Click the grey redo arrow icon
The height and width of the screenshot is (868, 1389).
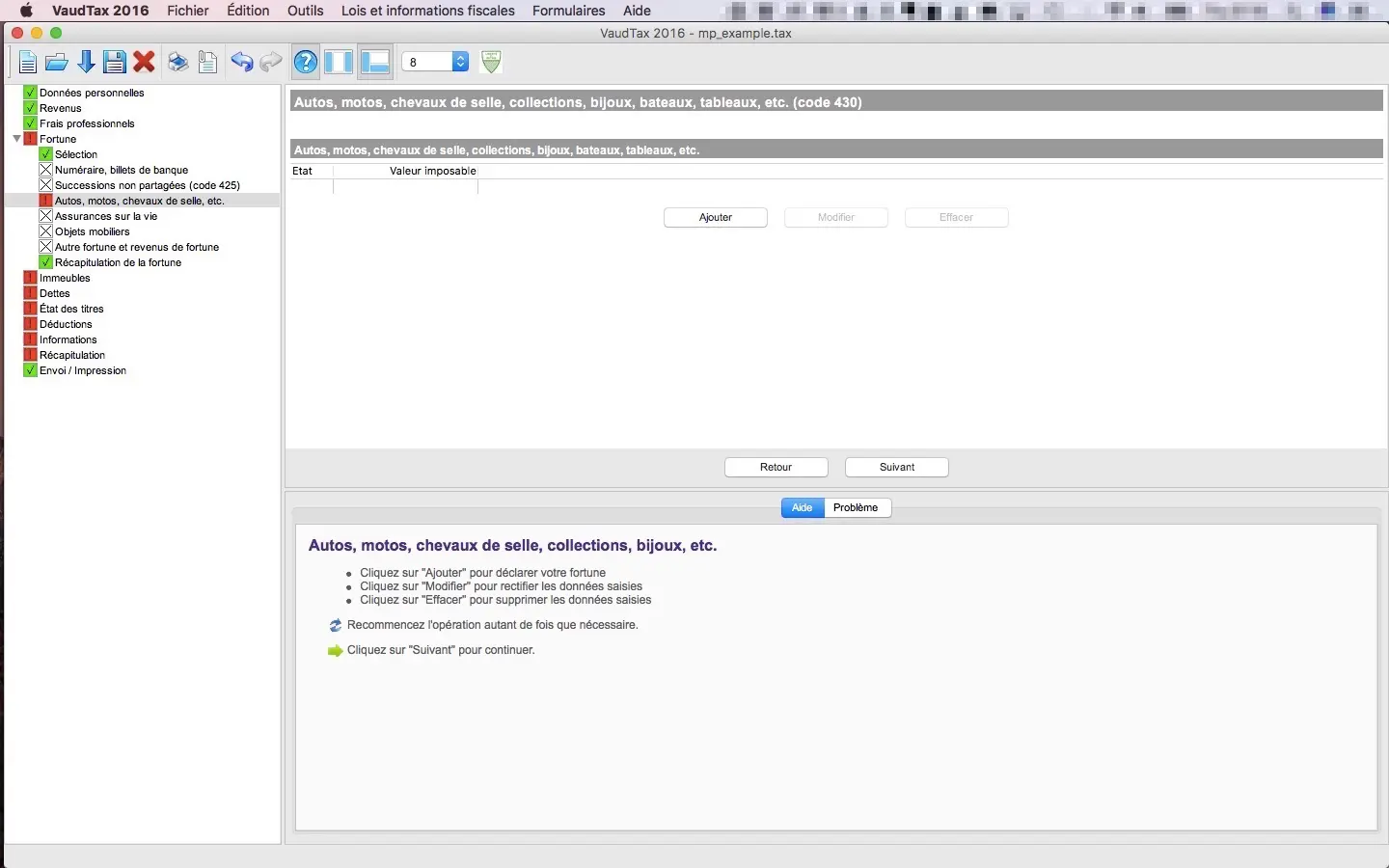(x=271, y=63)
